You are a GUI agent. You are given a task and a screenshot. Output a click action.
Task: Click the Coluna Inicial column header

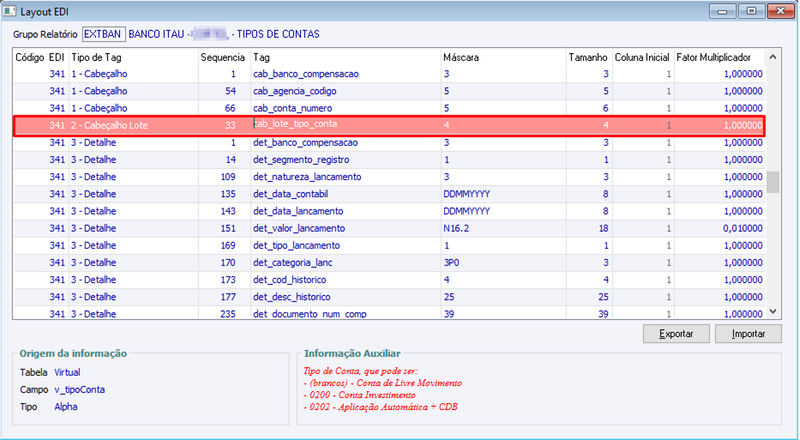pos(642,57)
